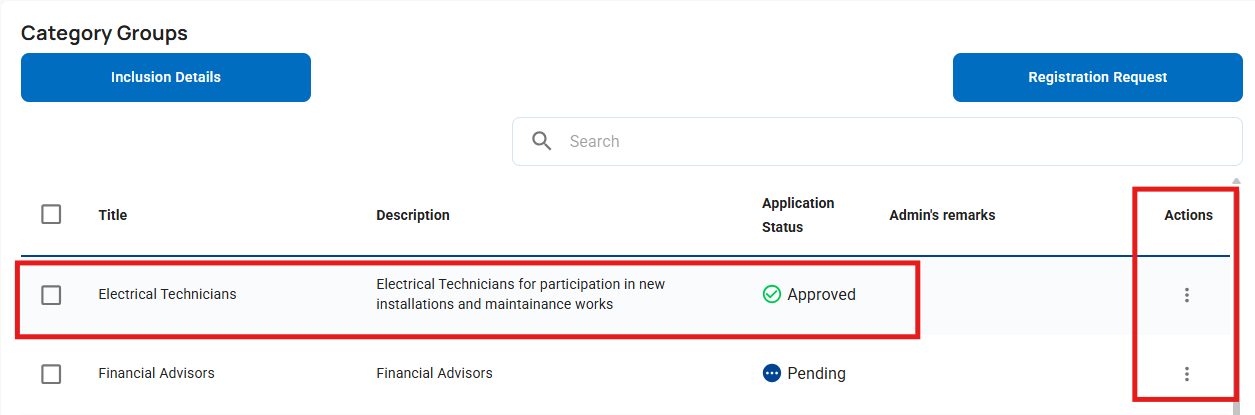Screen dimensions: 1255x415
Task: Click the green Approved checkmark icon
Action: (771, 295)
